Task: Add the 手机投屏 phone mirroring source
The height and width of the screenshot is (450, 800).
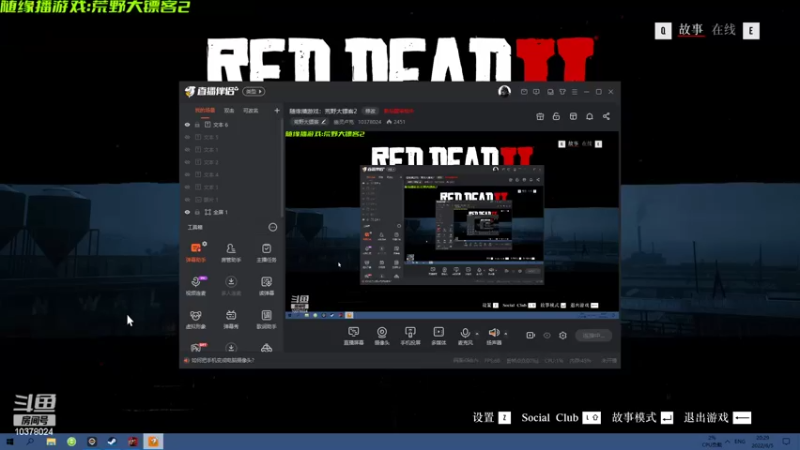Action: pyautogui.click(x=410, y=336)
